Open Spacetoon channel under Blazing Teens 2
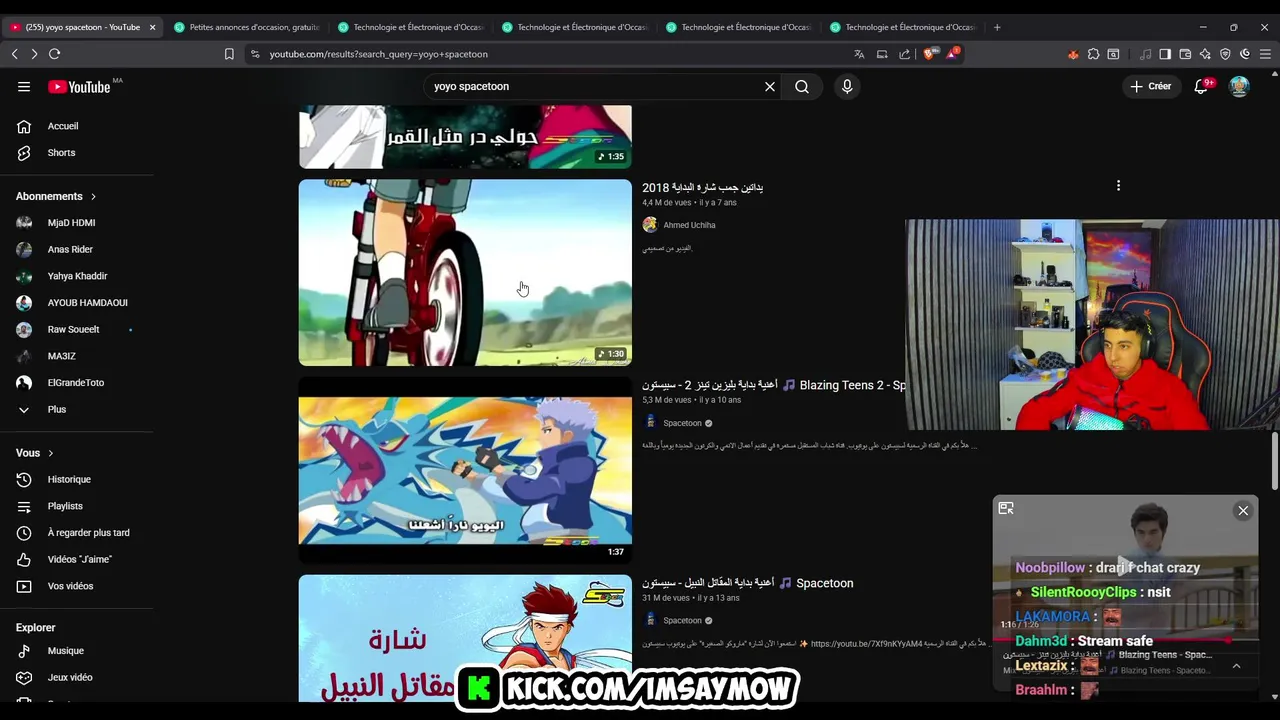 tap(682, 423)
